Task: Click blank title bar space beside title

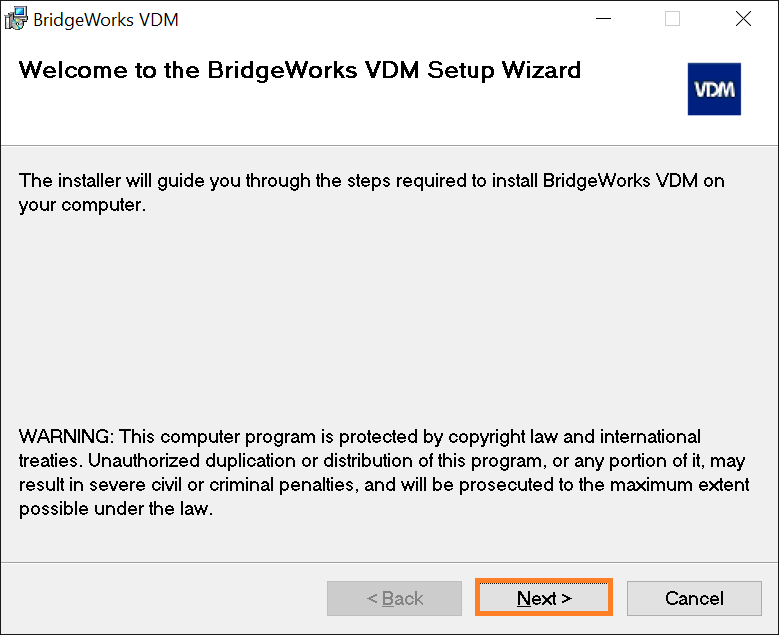Action: coord(378,19)
